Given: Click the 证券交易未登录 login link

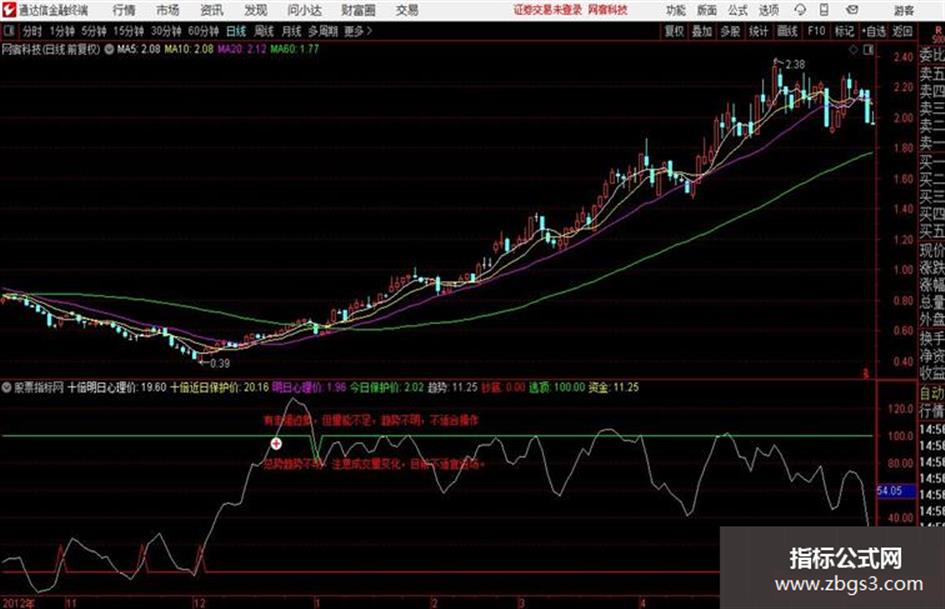Looking at the screenshot, I should pyautogui.click(x=548, y=10).
